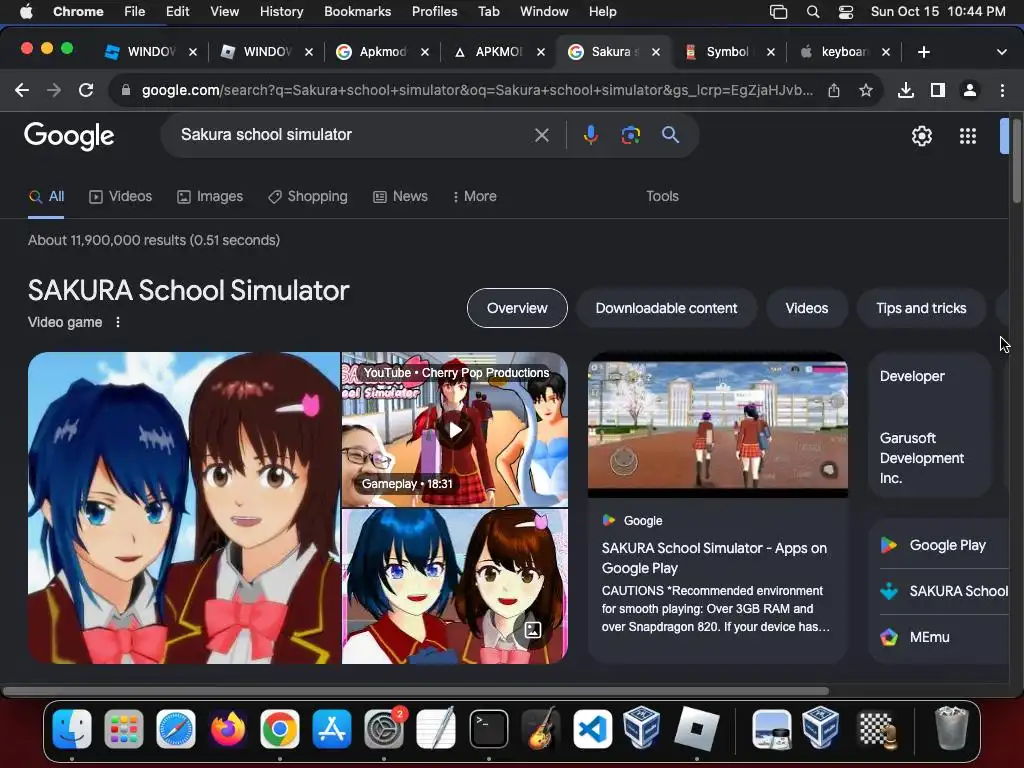1024x768 pixels.
Task: Open Terminal from the dock
Action: (x=488, y=729)
